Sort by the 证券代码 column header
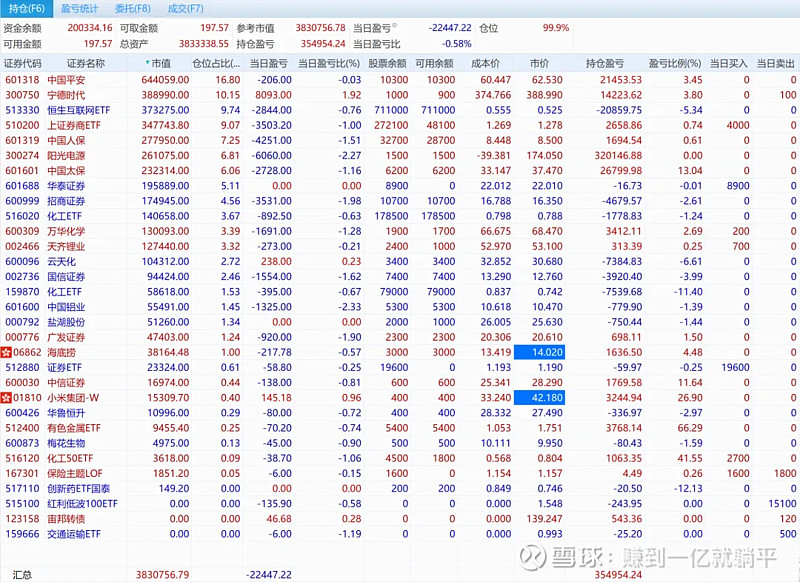This screenshot has width=800, height=582. coord(22,64)
